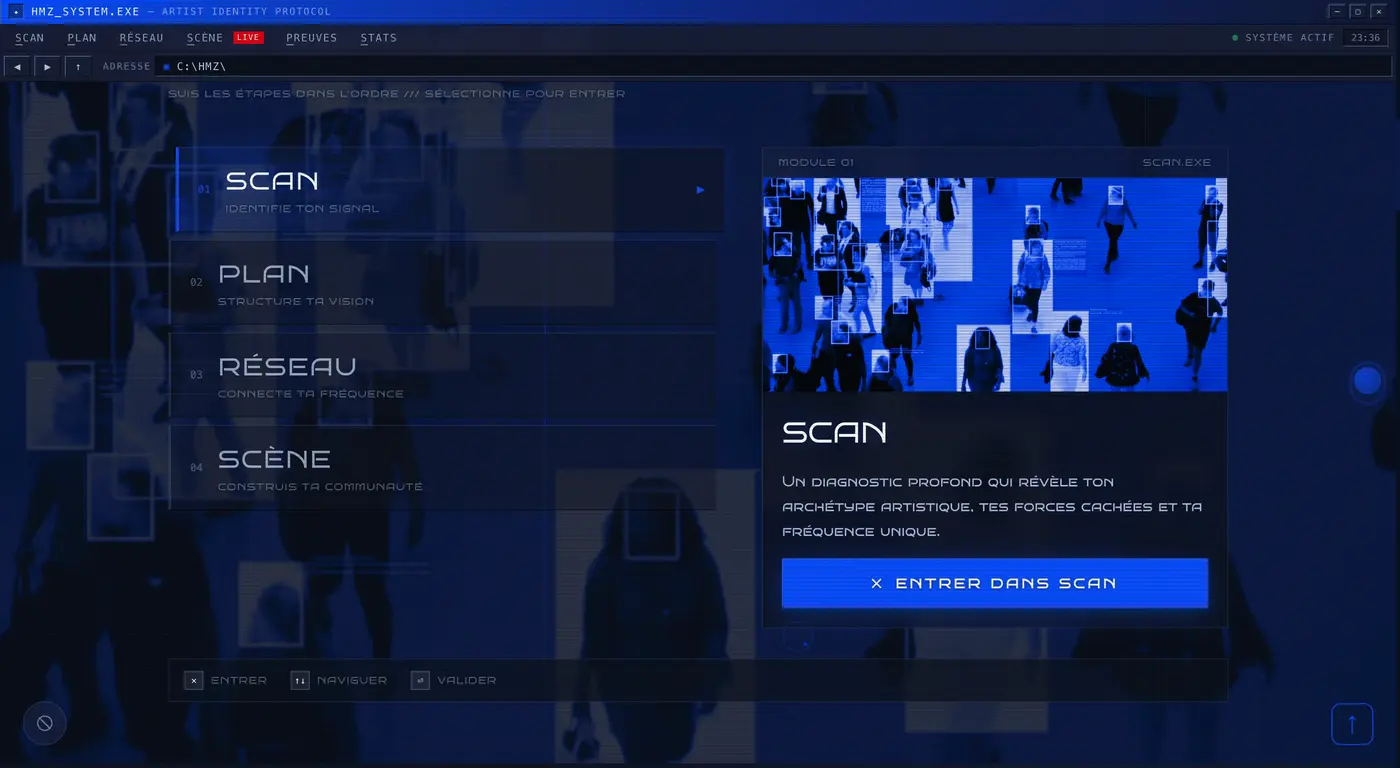Open the SCÈNE menu item

(x=205, y=38)
